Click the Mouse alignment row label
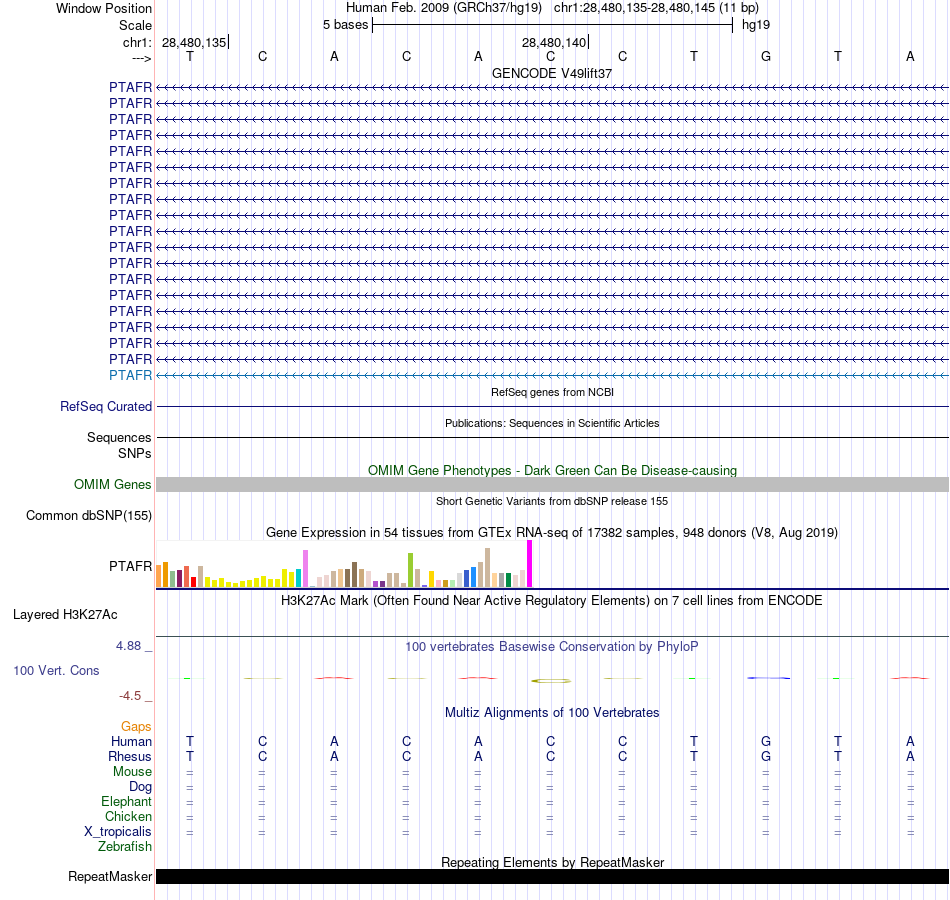Screen dimensions: 950x900 pyautogui.click(x=132, y=772)
